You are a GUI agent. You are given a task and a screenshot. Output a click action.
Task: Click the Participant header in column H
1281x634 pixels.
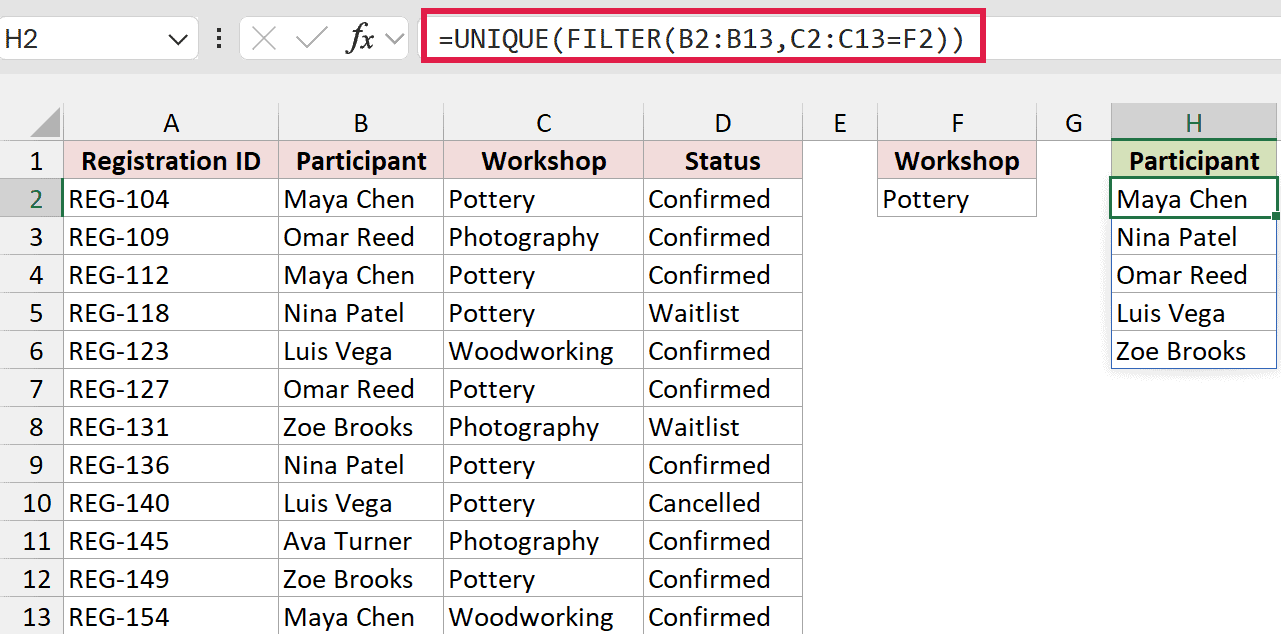click(1195, 161)
